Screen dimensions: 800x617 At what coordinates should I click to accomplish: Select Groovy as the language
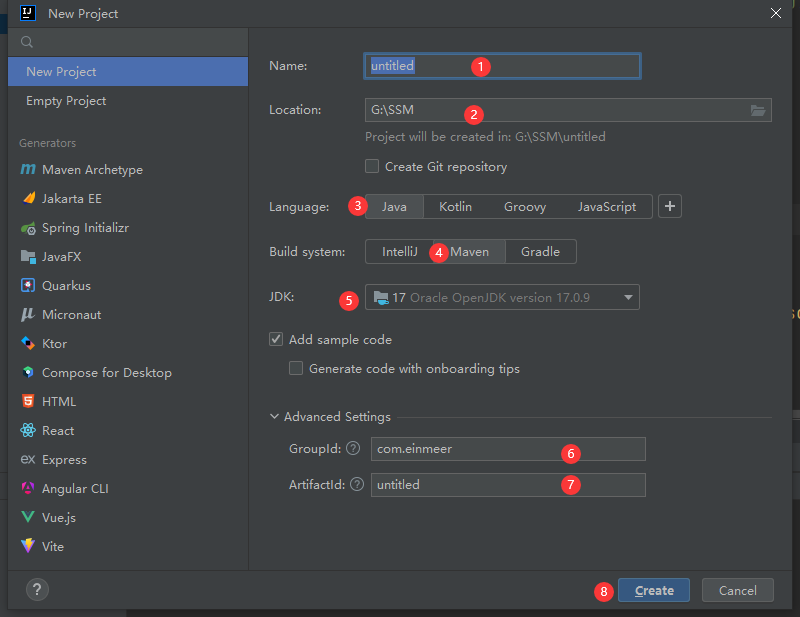525,207
